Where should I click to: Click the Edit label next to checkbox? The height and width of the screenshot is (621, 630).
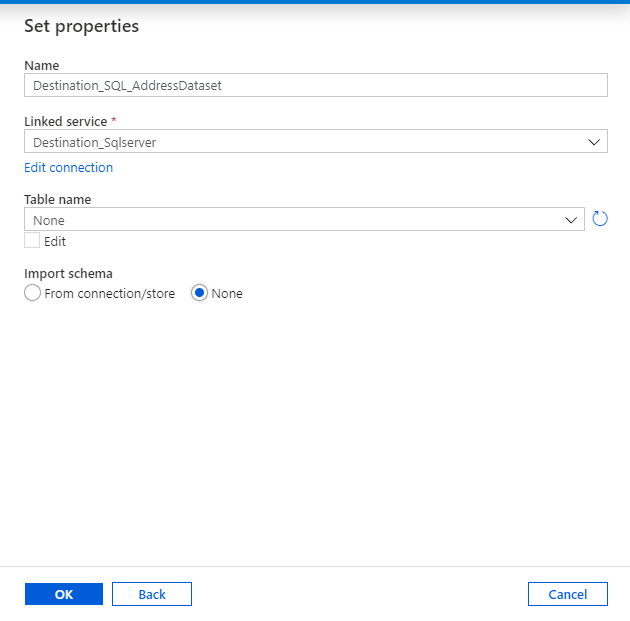click(x=55, y=242)
